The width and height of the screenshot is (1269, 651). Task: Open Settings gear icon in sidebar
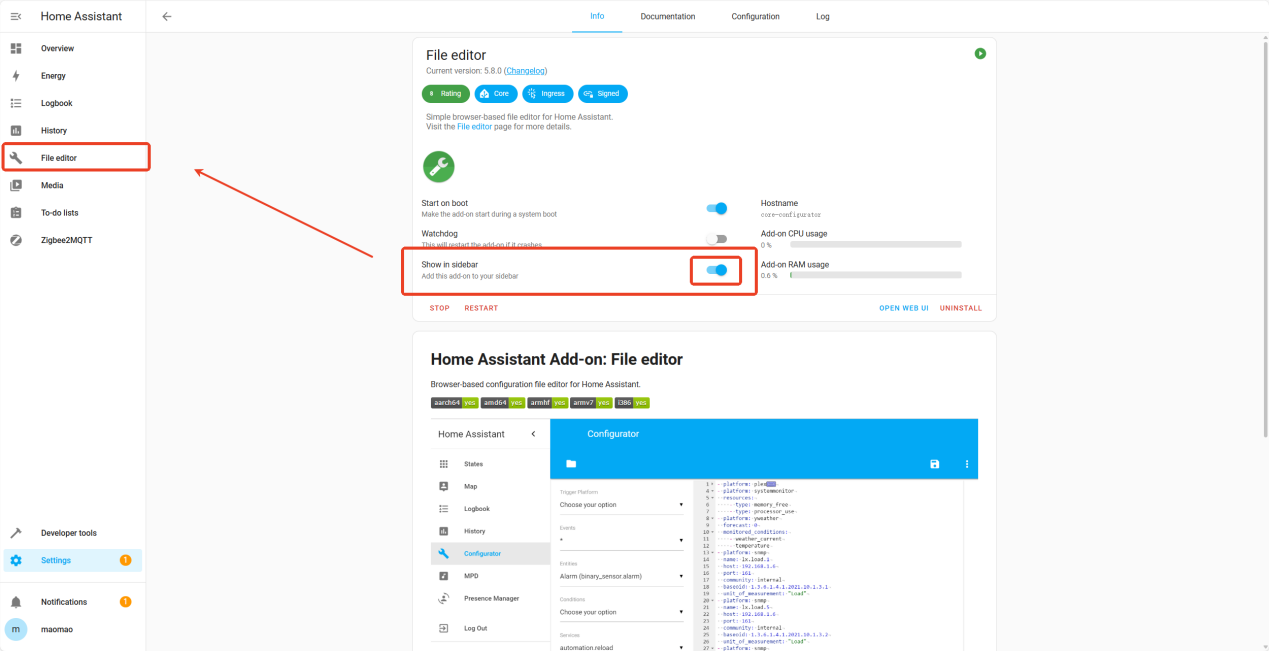click(x=16, y=560)
